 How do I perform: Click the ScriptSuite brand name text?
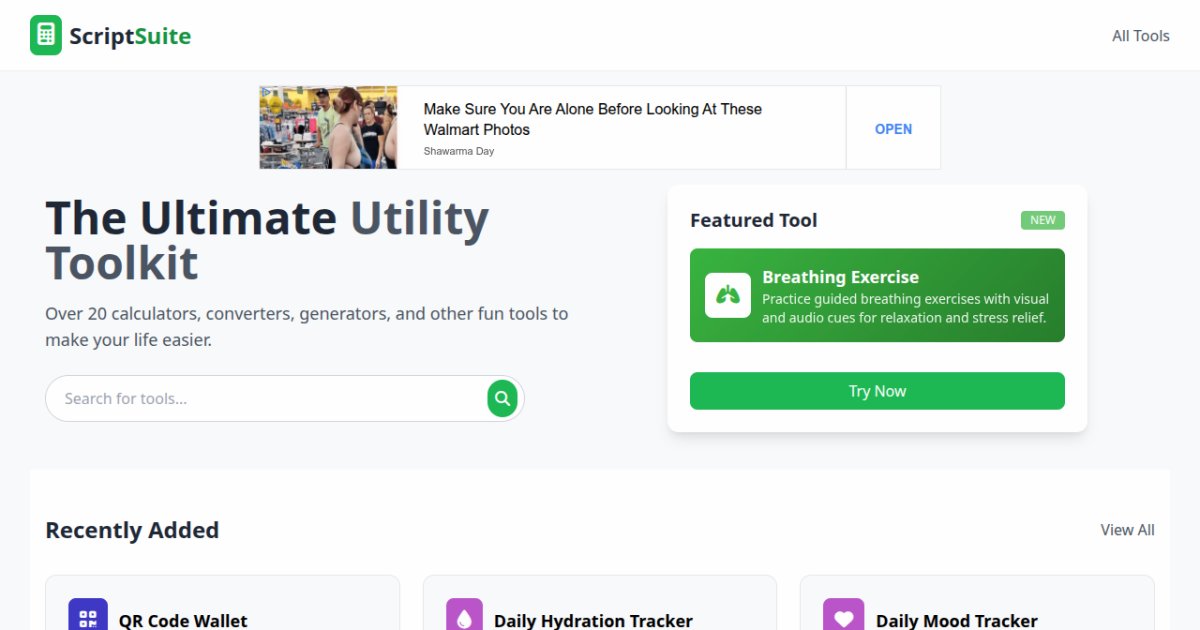point(129,35)
